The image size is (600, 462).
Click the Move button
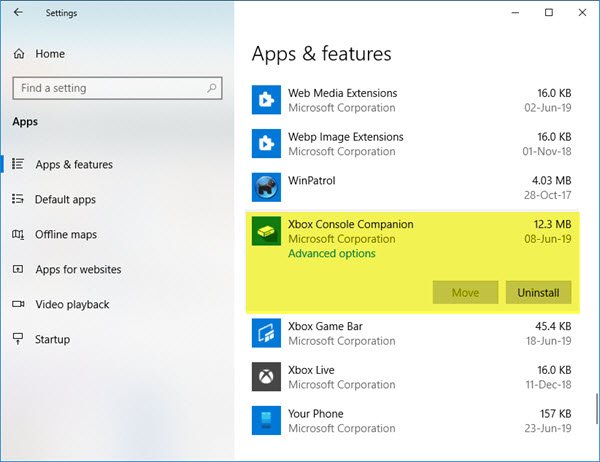(465, 292)
